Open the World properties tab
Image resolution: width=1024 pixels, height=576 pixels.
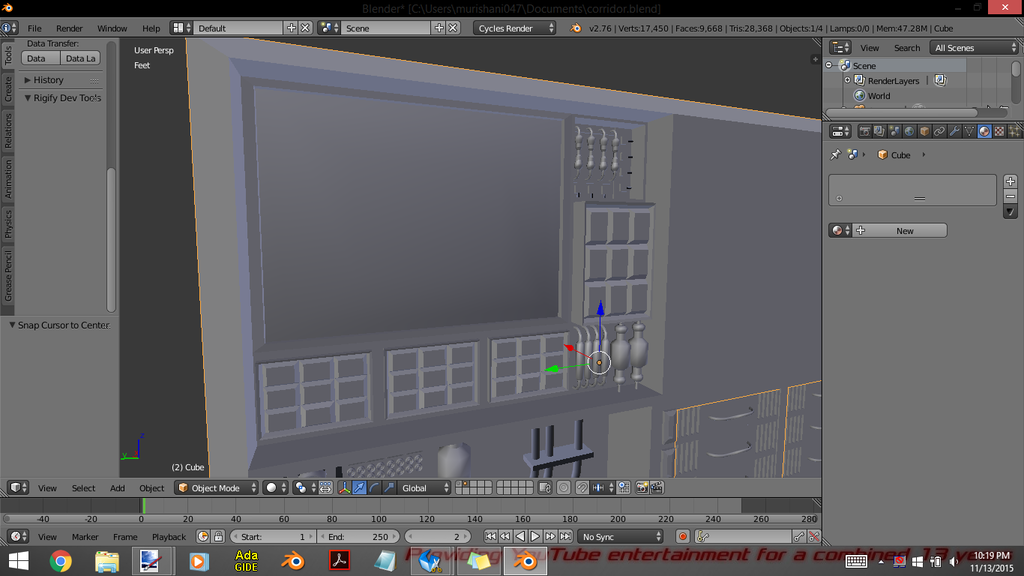click(909, 131)
